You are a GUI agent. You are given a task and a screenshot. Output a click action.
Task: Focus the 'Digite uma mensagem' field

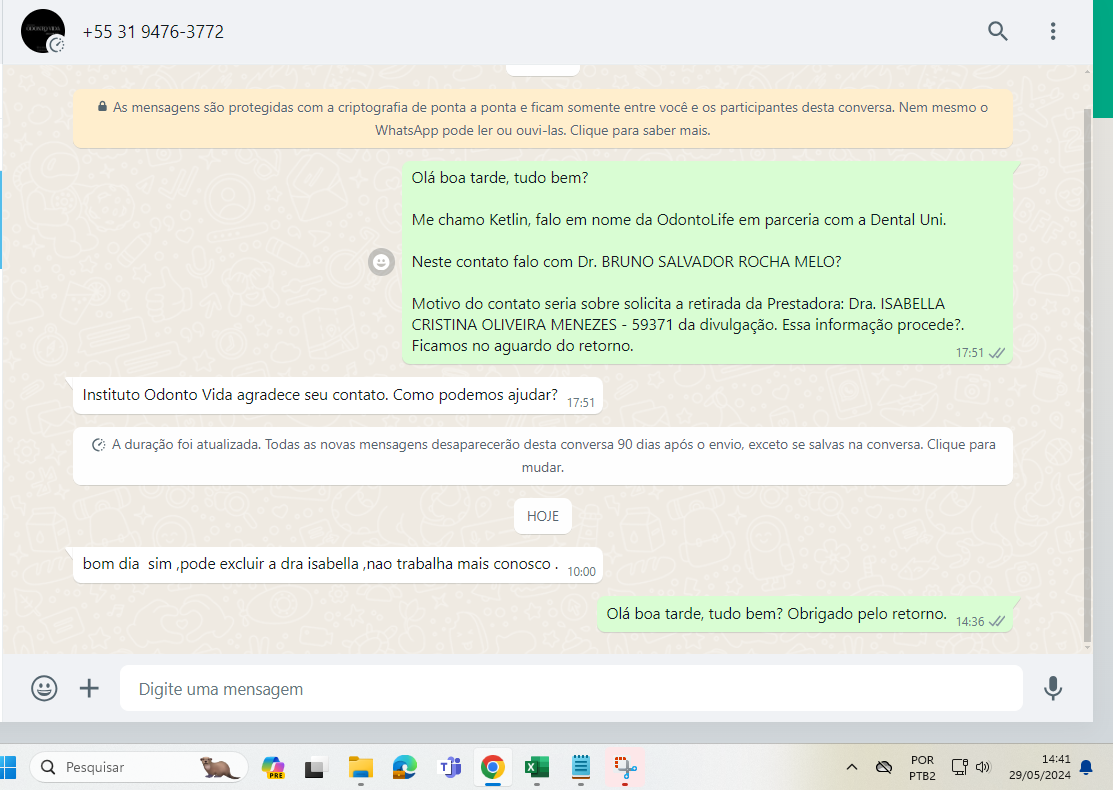[571, 688]
